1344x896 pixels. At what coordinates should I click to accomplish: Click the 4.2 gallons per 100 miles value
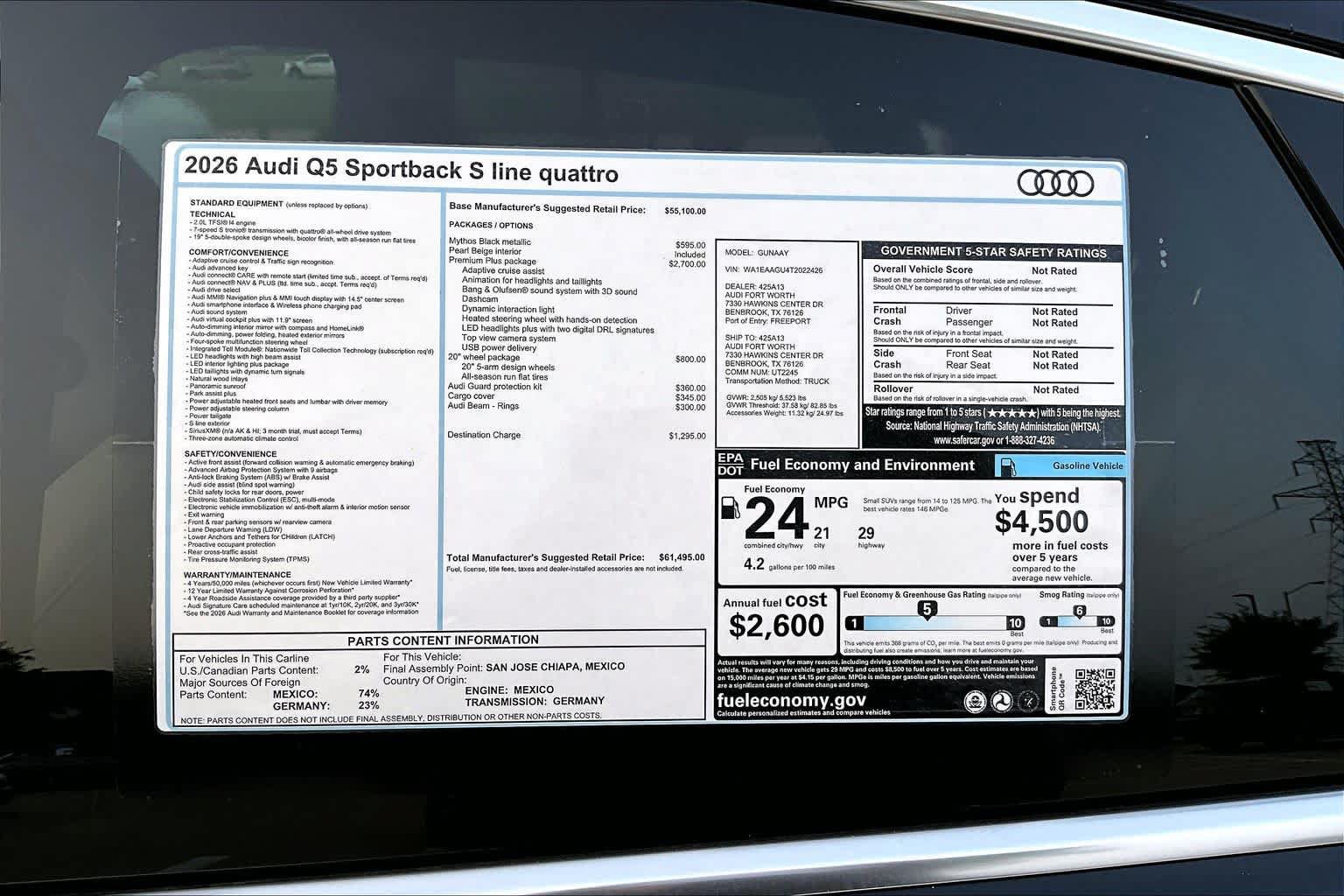754,564
